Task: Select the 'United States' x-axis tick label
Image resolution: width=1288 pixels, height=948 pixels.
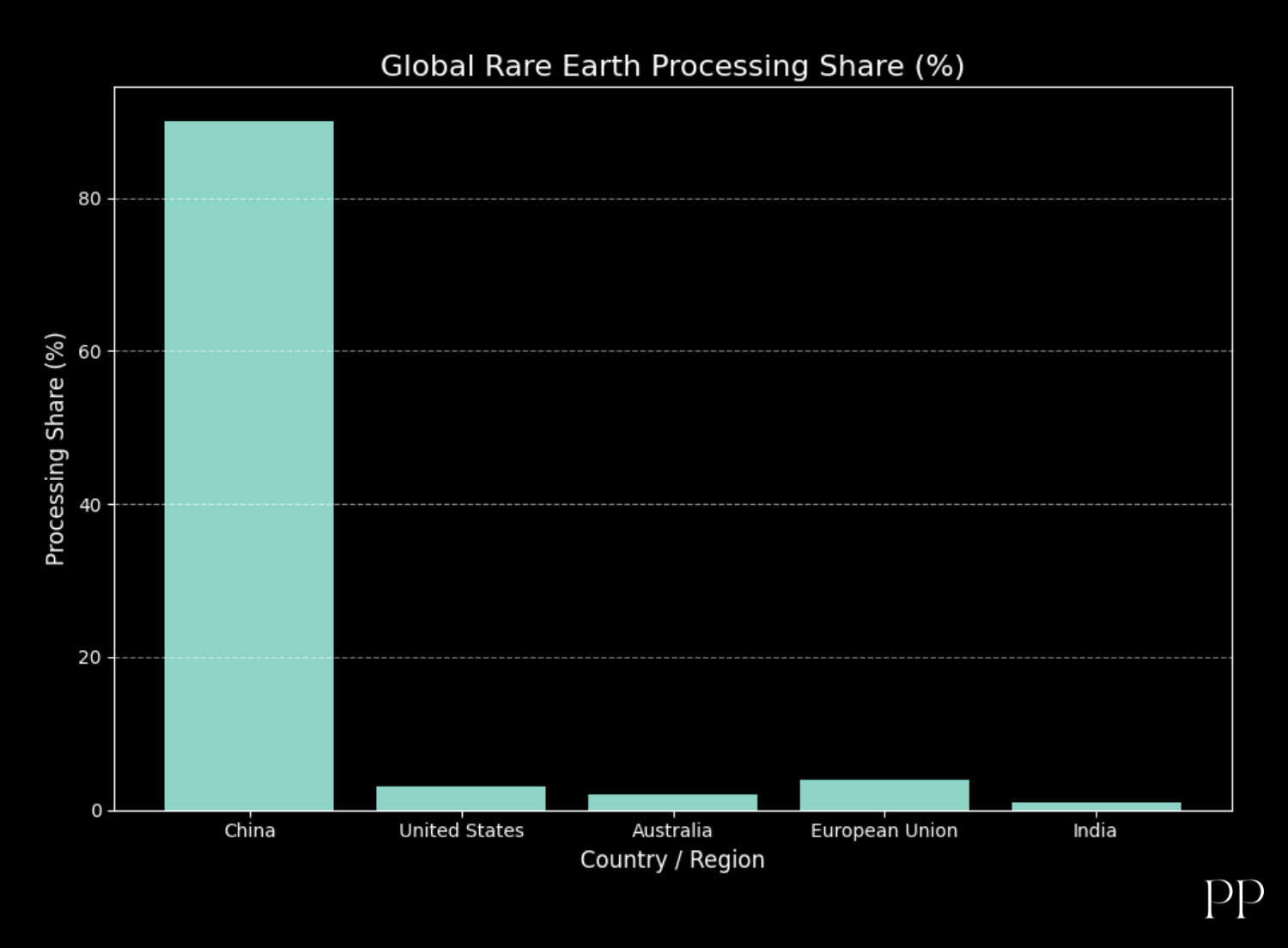Action: (461, 830)
